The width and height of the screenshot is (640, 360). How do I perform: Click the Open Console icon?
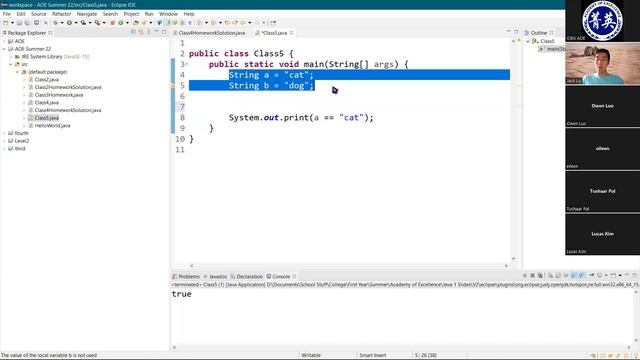613,276
